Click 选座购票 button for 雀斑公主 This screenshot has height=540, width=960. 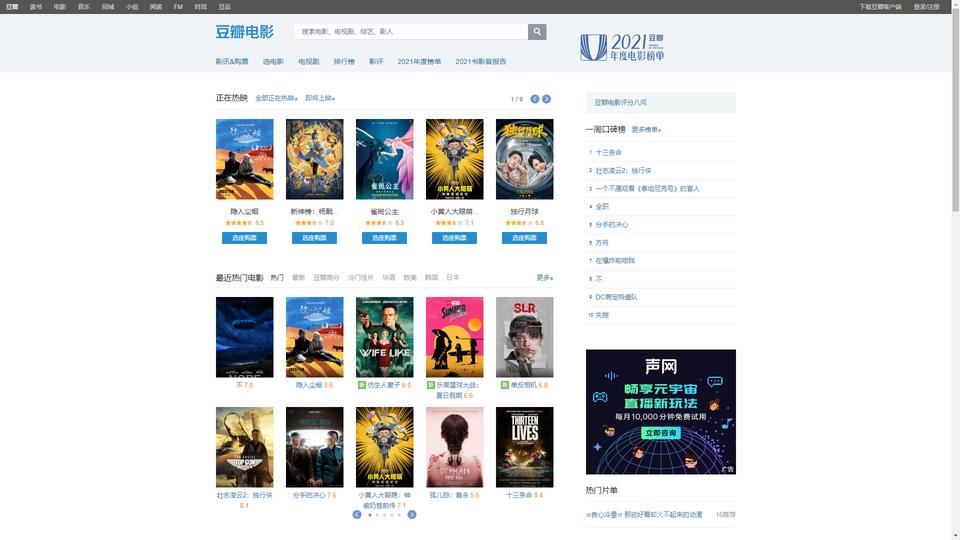384,238
